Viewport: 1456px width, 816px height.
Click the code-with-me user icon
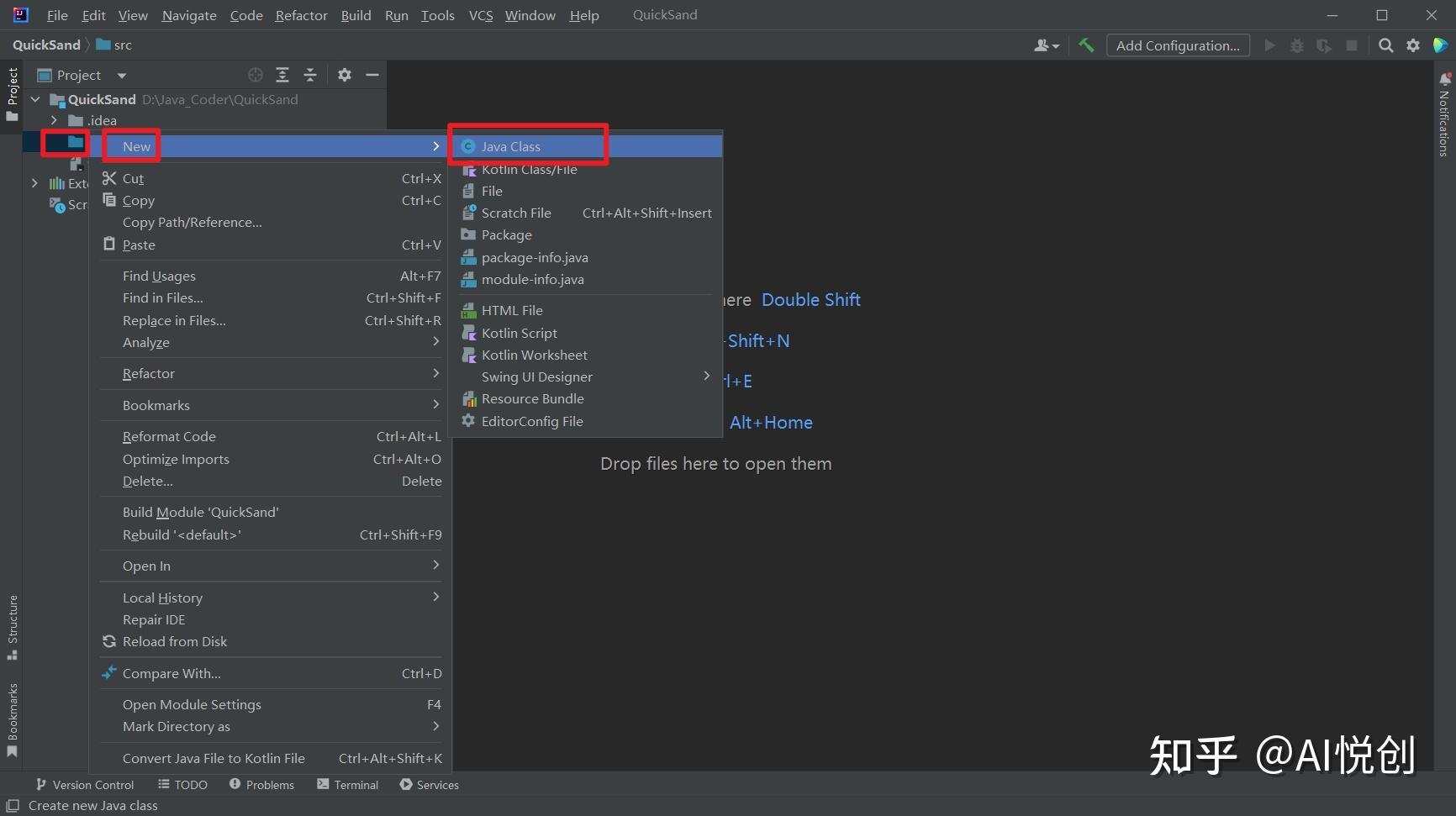(x=1046, y=45)
